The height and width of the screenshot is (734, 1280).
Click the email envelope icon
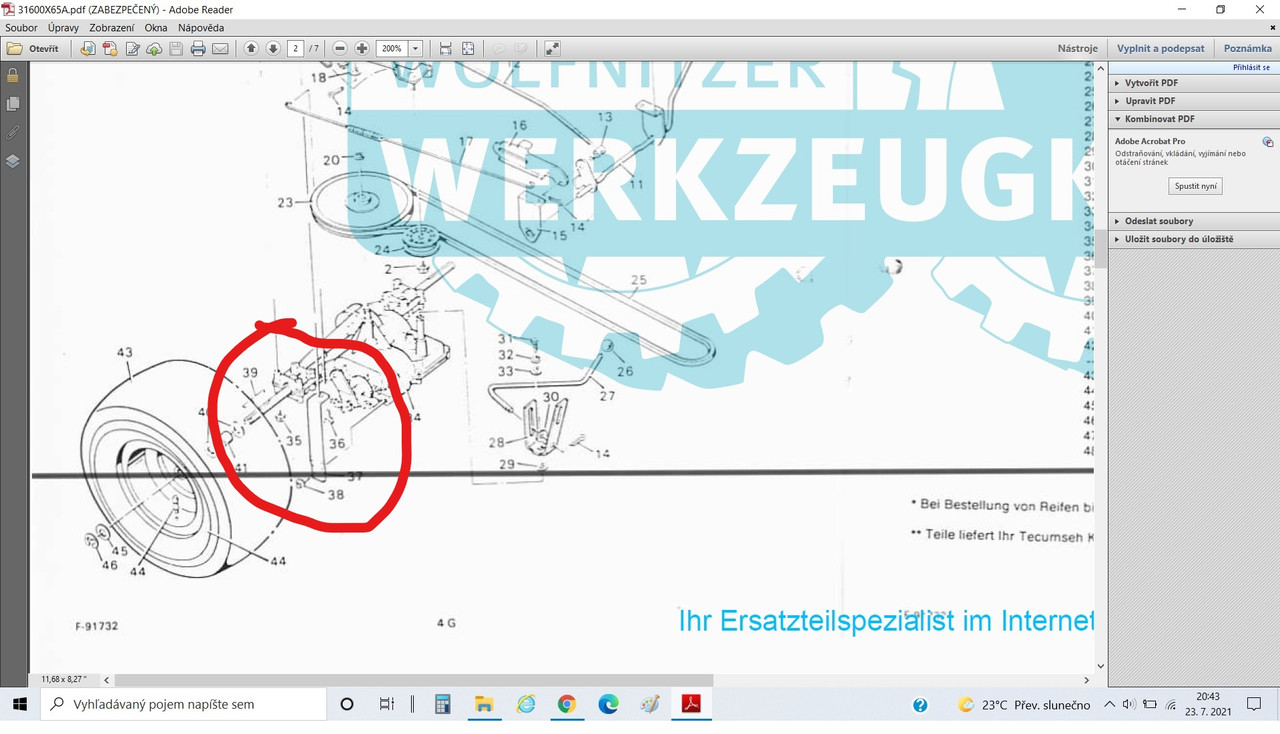[220, 48]
